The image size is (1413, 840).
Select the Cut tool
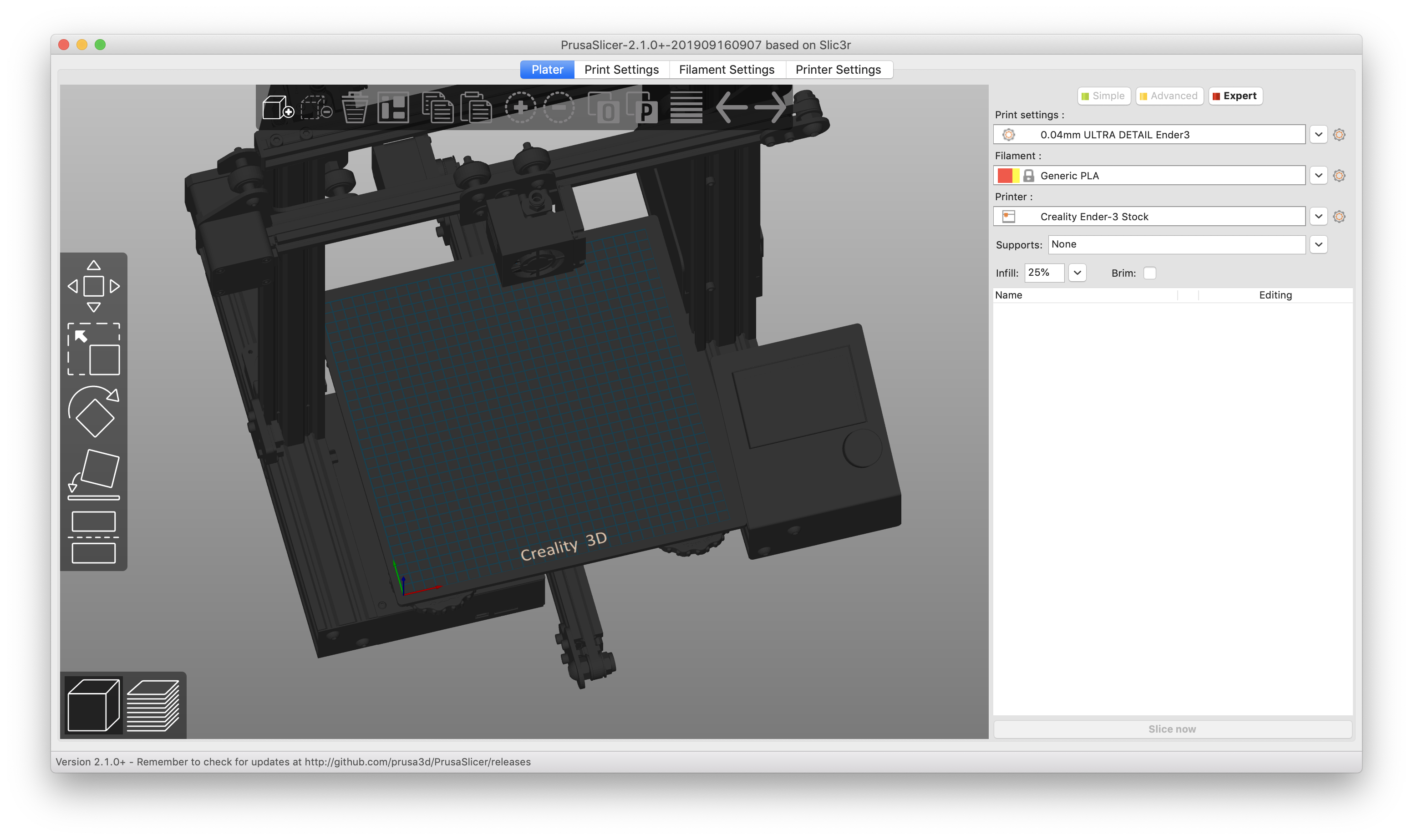(x=93, y=537)
